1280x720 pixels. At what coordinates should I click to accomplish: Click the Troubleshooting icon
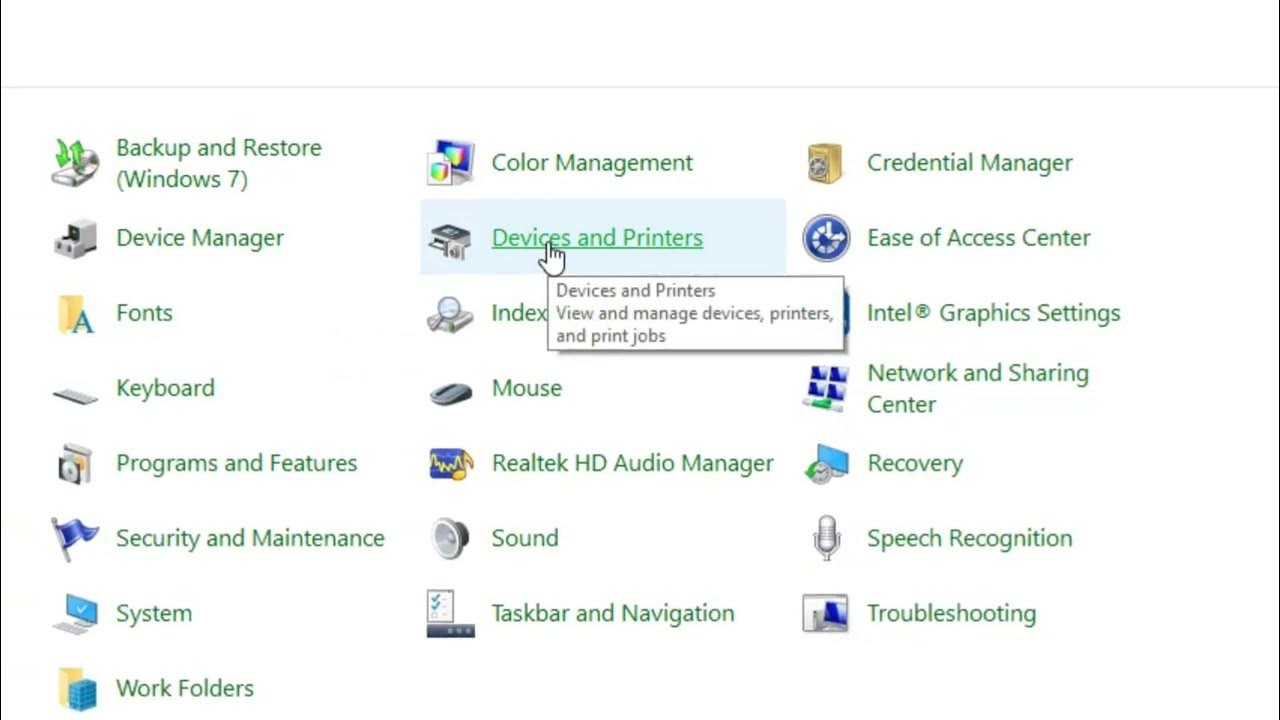(x=826, y=613)
